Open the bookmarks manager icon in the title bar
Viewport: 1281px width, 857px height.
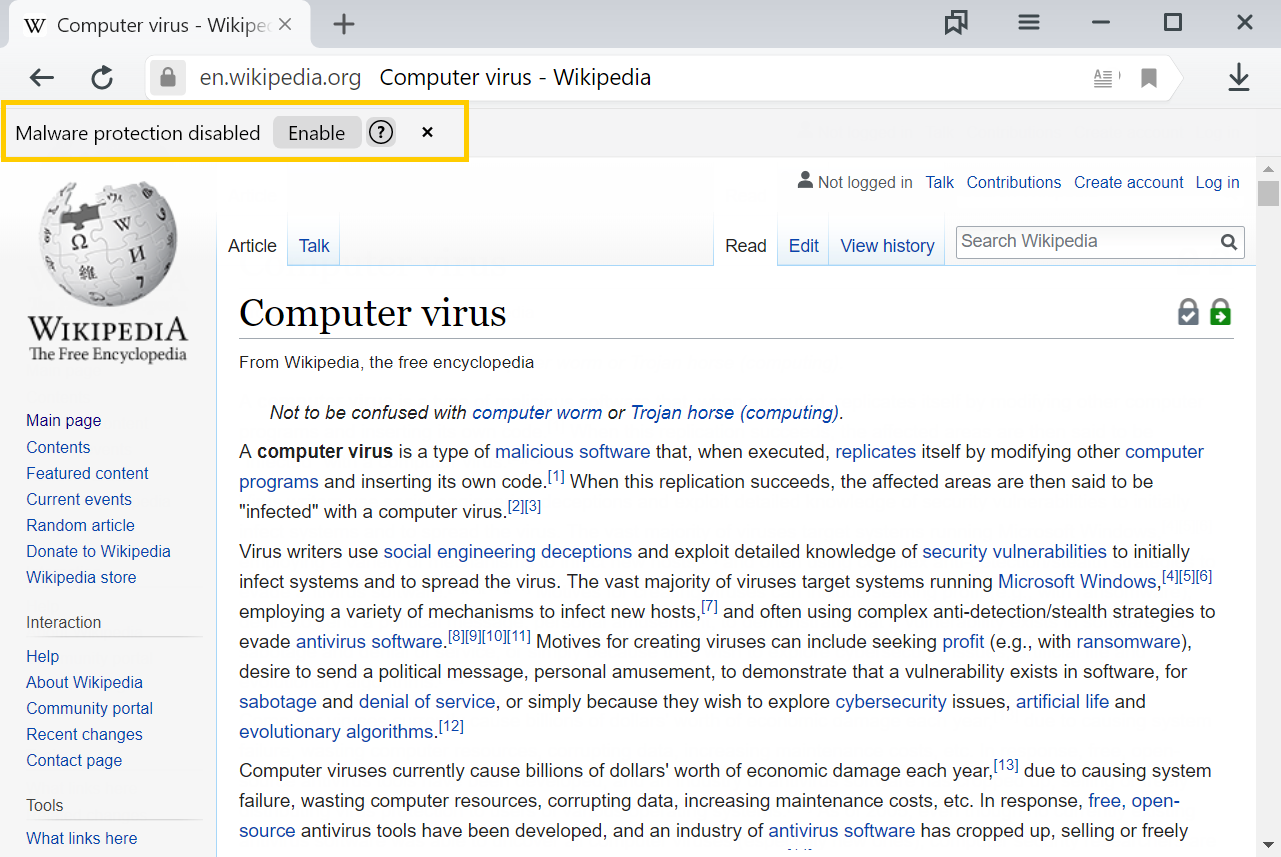point(956,23)
